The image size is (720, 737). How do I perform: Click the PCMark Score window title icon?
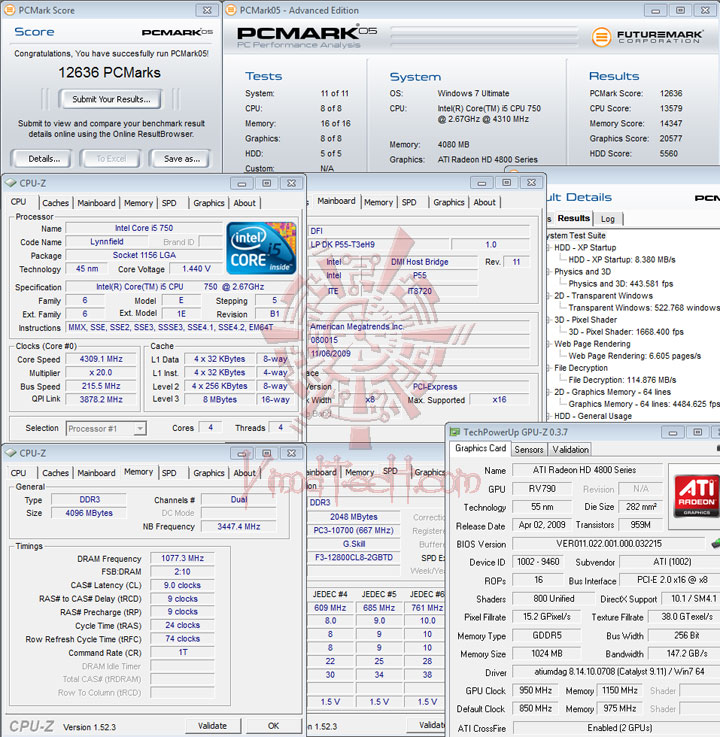pos(9,10)
